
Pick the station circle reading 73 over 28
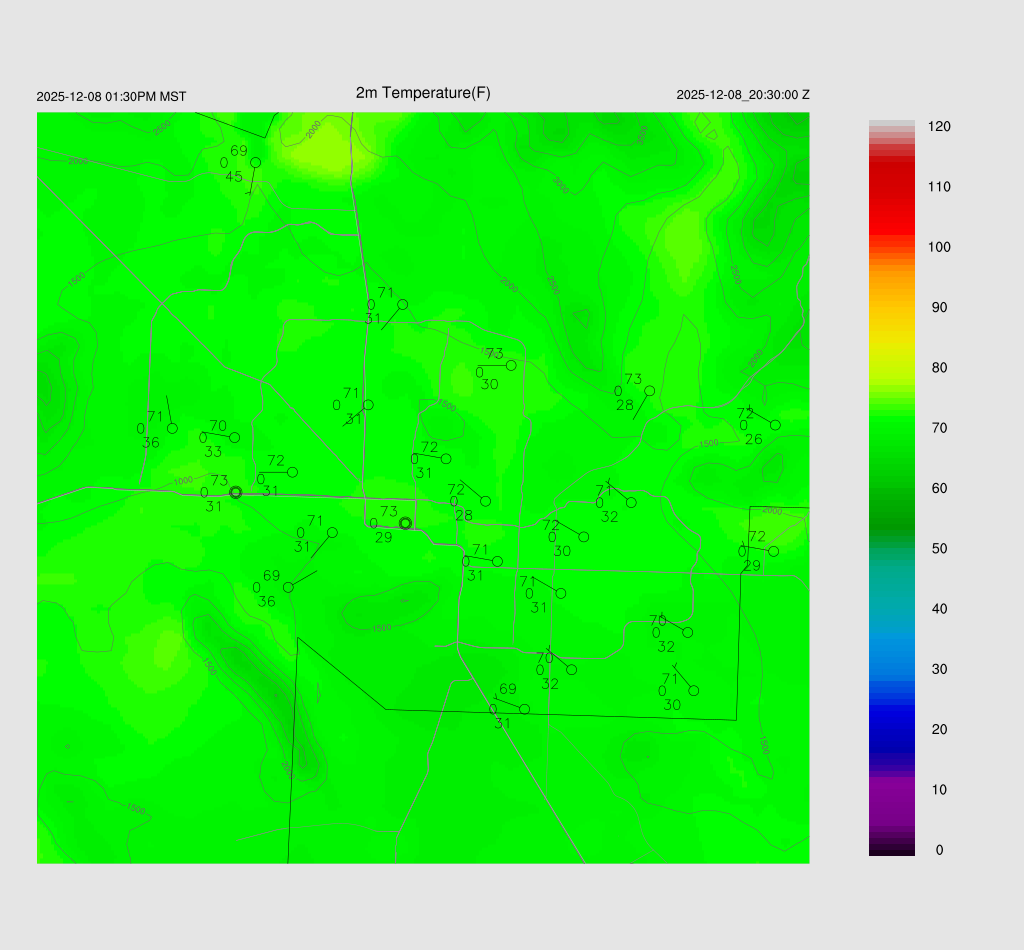coord(649,391)
